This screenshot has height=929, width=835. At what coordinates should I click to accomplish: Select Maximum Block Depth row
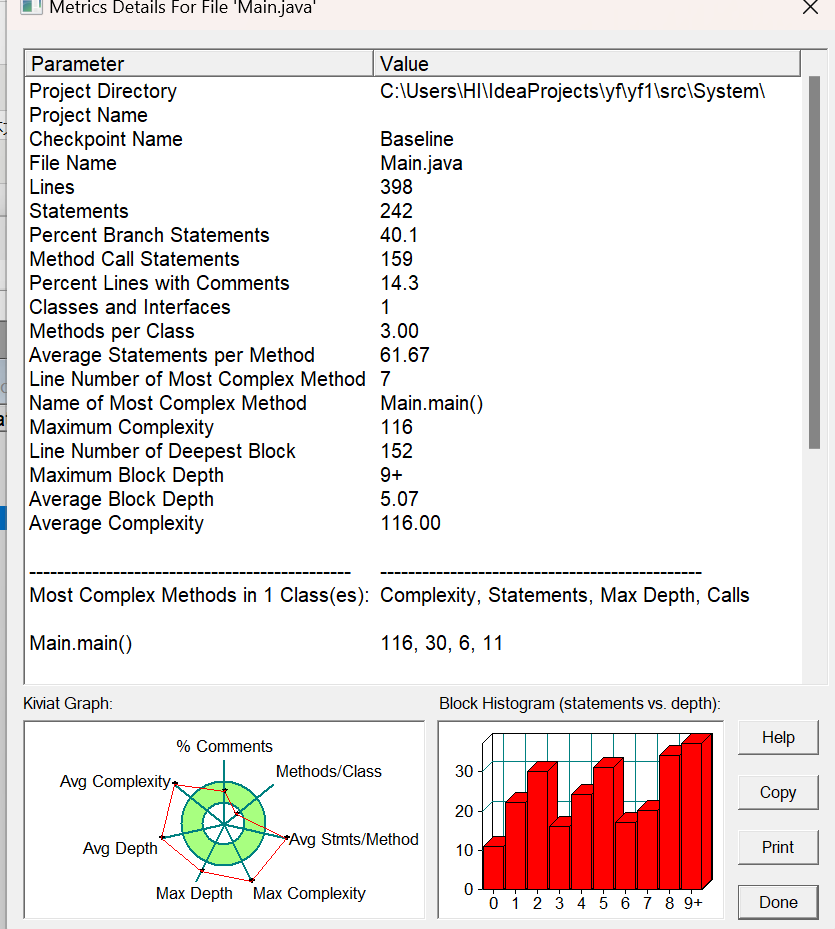(x=412, y=475)
